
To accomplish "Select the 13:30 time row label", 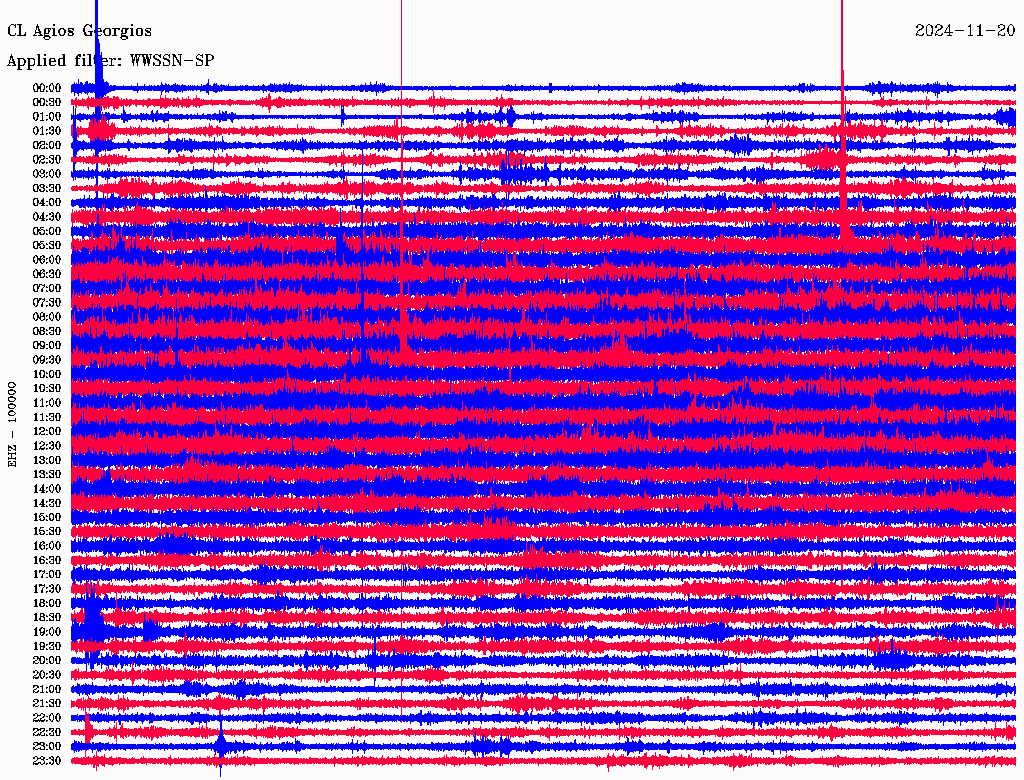I will [x=47, y=475].
